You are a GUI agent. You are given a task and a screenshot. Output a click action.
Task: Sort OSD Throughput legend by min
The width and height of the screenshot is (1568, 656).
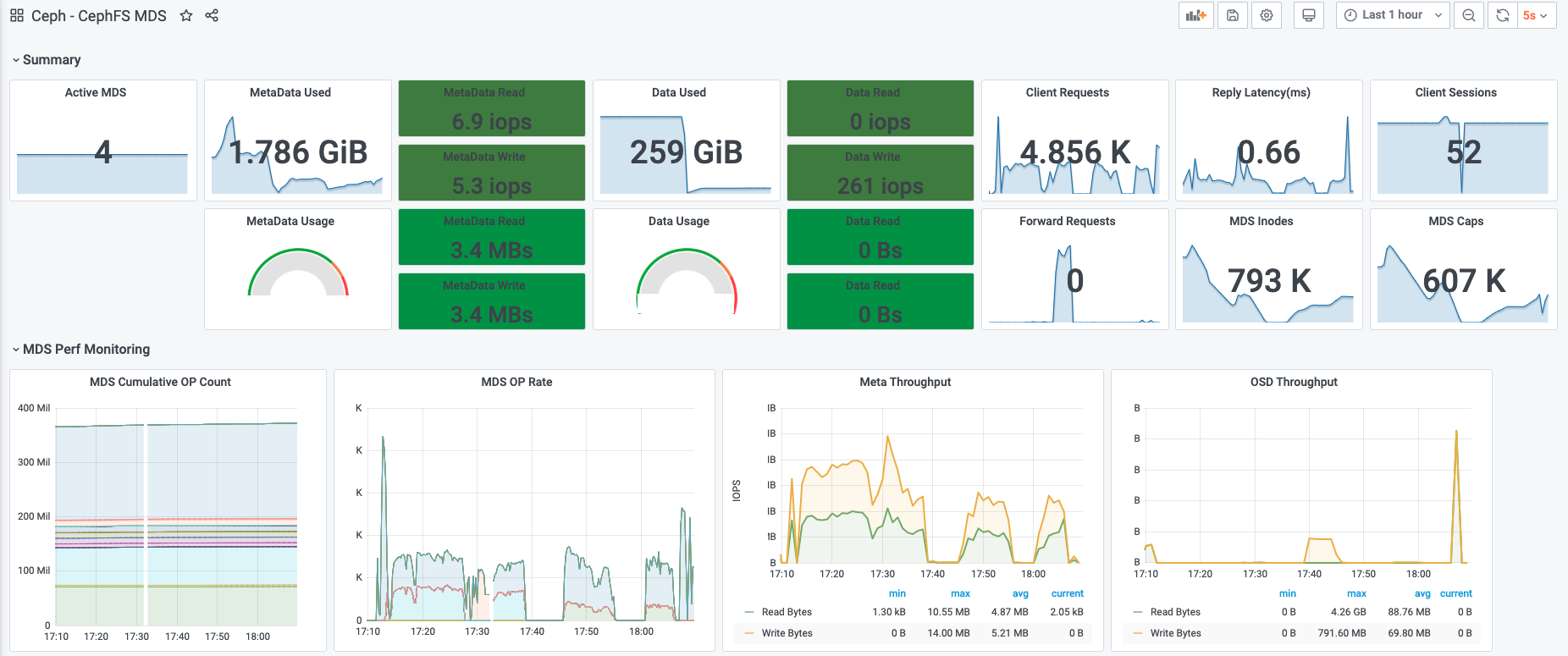1288,593
